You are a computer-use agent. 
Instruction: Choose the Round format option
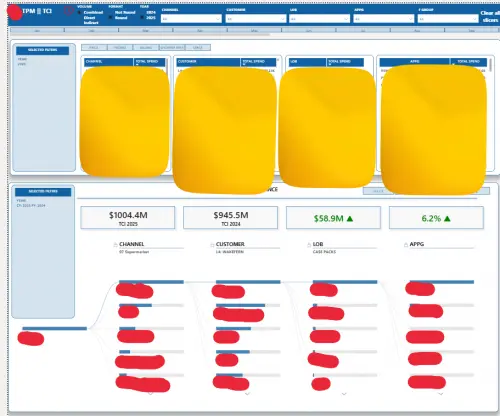(121, 18)
